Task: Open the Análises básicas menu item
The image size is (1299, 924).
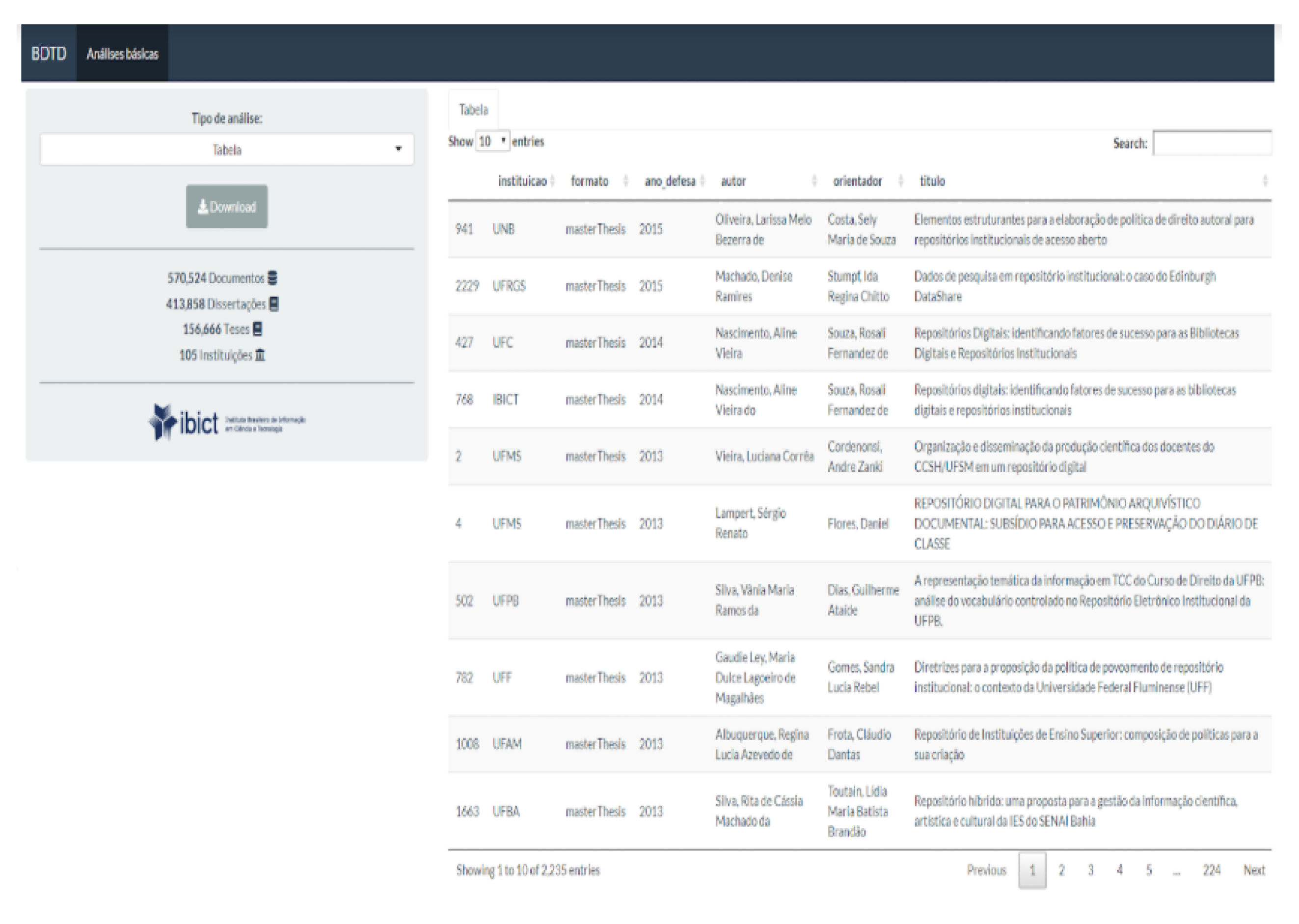Action: 122,54
